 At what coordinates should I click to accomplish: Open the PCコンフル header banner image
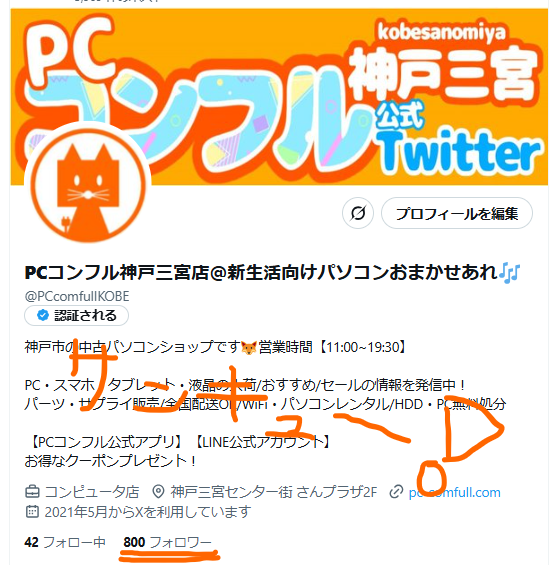coord(279,97)
